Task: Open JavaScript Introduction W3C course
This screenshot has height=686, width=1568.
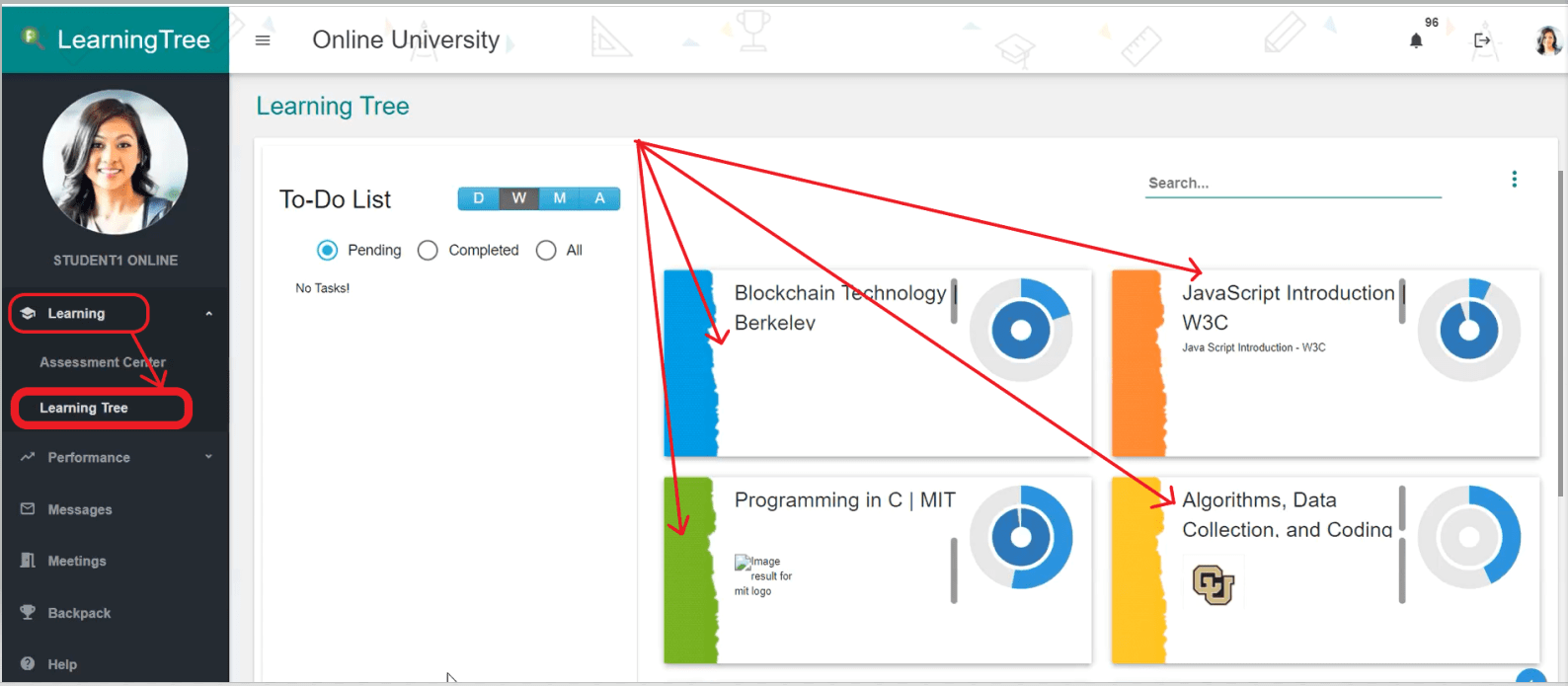Action: click(x=1288, y=307)
